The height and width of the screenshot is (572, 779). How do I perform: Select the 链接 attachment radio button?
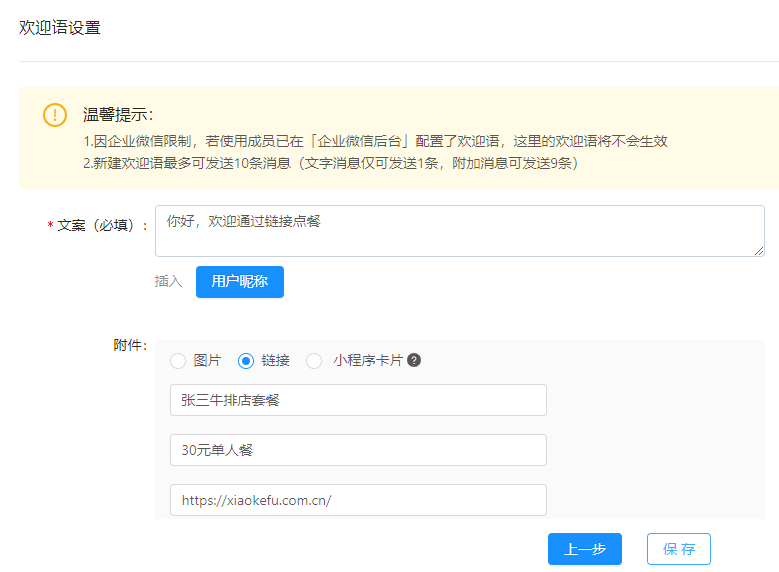246,361
